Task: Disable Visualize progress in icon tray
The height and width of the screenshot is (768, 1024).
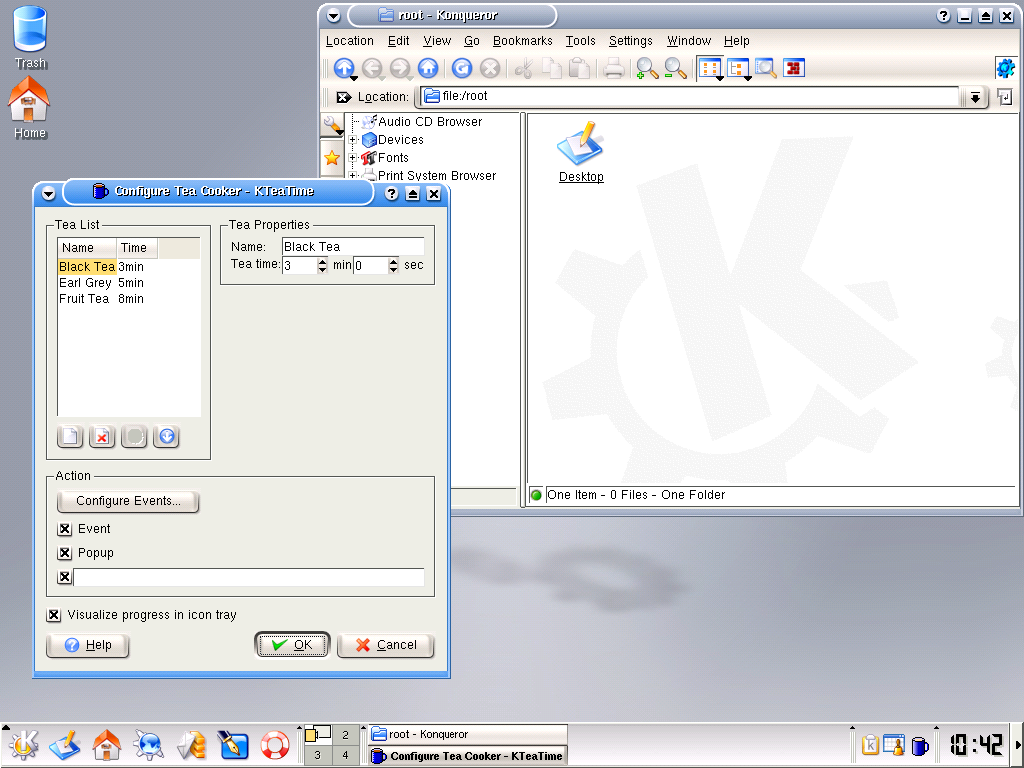Action: (x=54, y=615)
